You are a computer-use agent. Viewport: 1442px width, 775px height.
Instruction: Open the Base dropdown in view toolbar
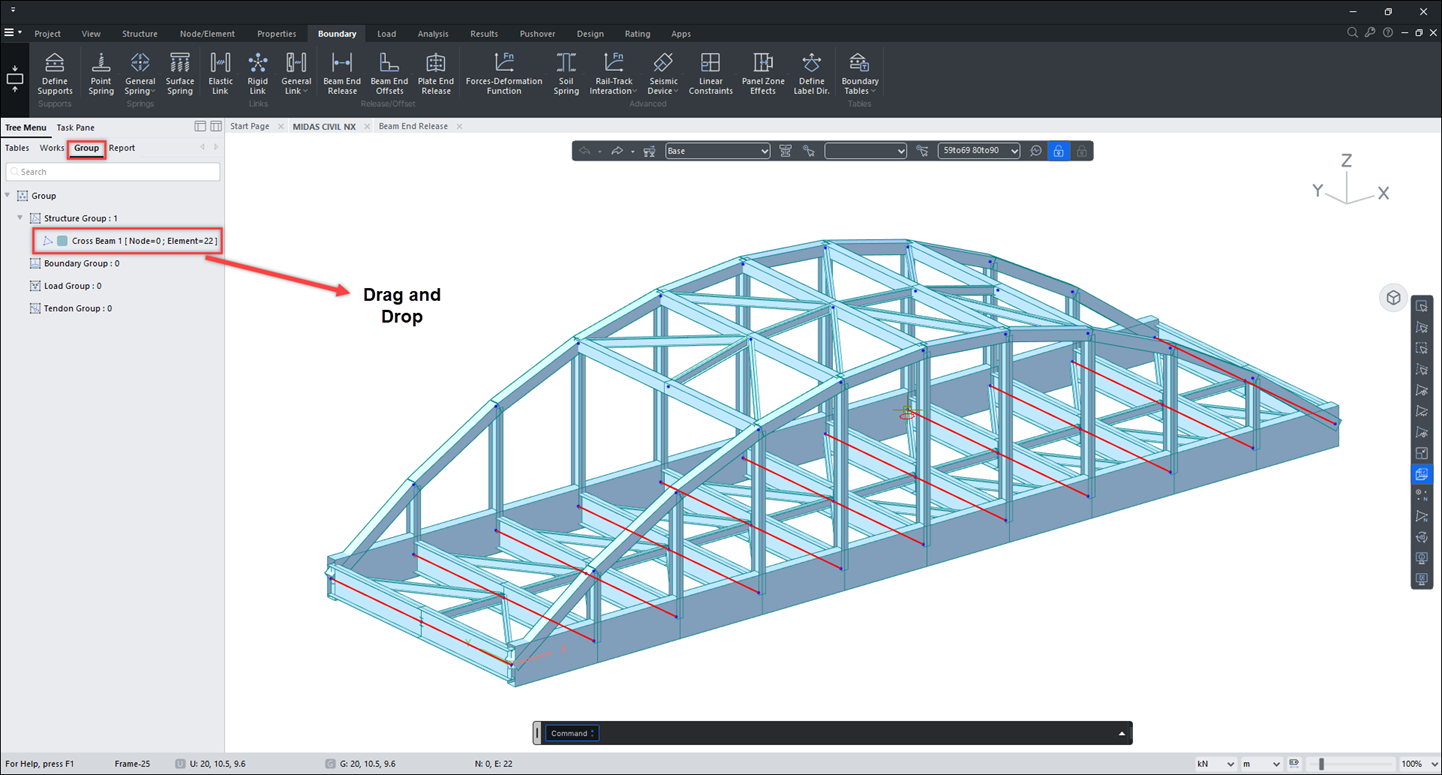click(717, 151)
